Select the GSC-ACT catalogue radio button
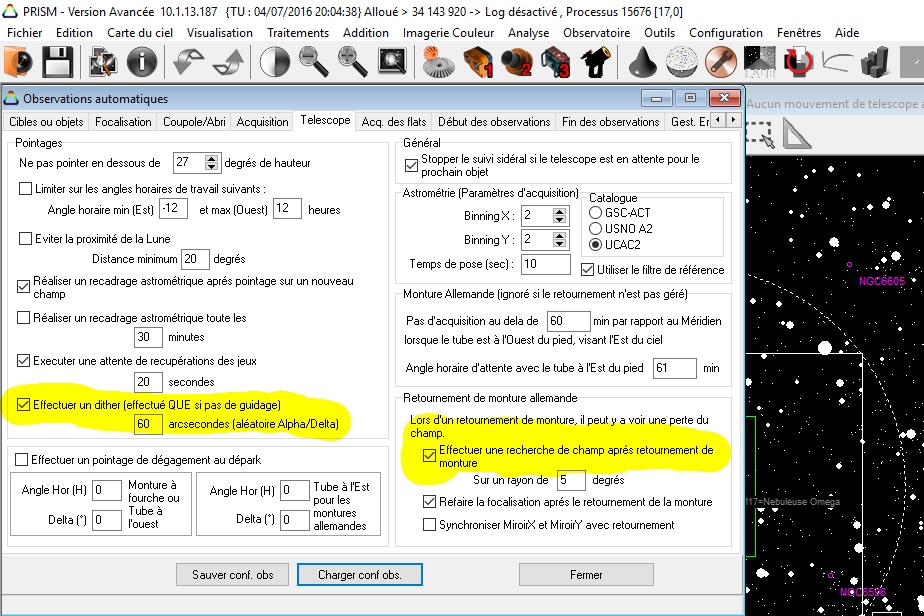The height and width of the screenshot is (616, 924). click(596, 213)
